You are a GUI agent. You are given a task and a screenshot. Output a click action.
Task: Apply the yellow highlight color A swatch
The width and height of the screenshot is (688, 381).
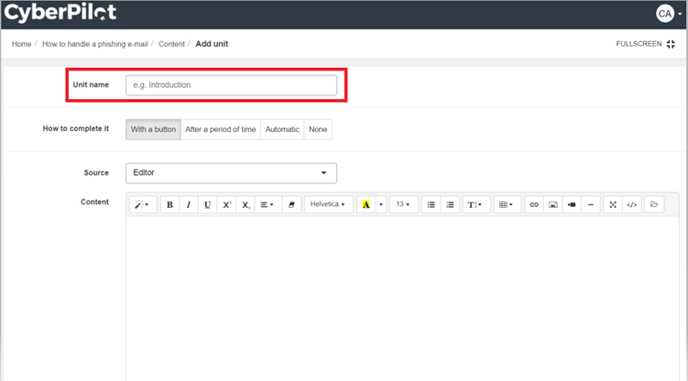click(x=366, y=205)
